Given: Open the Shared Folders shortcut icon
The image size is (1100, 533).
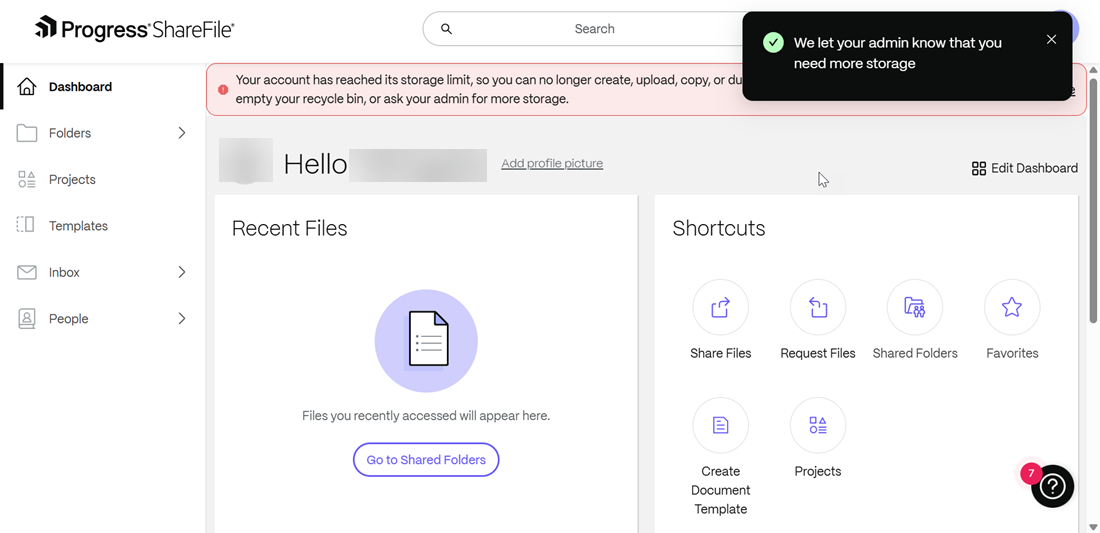Looking at the screenshot, I should (x=914, y=308).
